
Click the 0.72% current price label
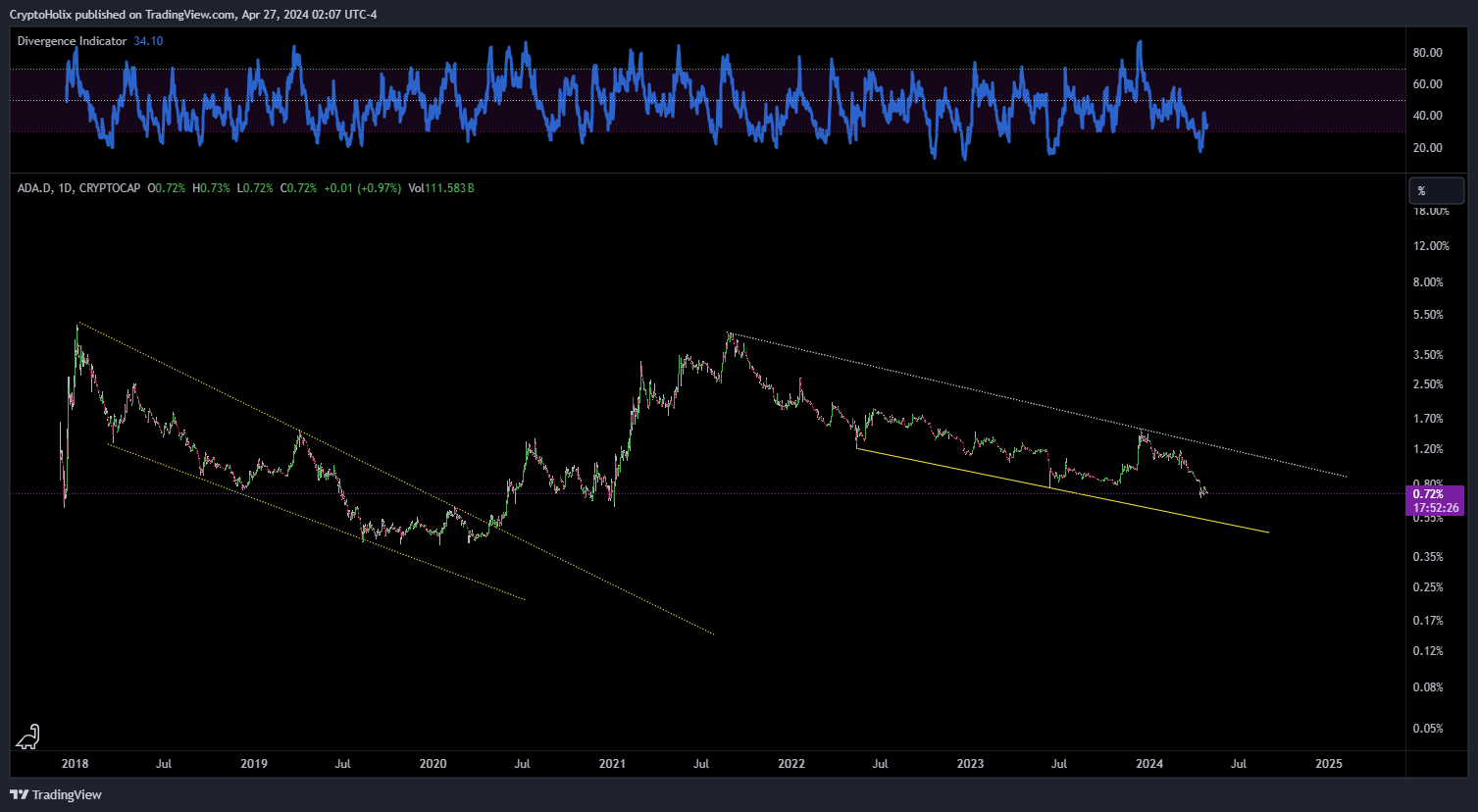1427,495
